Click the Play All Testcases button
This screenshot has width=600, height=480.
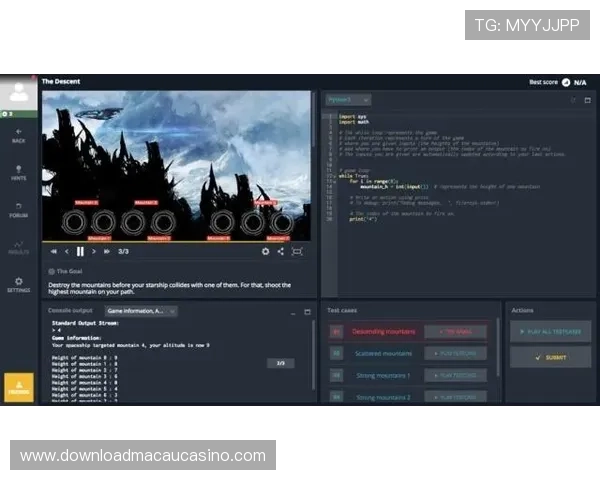pos(551,331)
